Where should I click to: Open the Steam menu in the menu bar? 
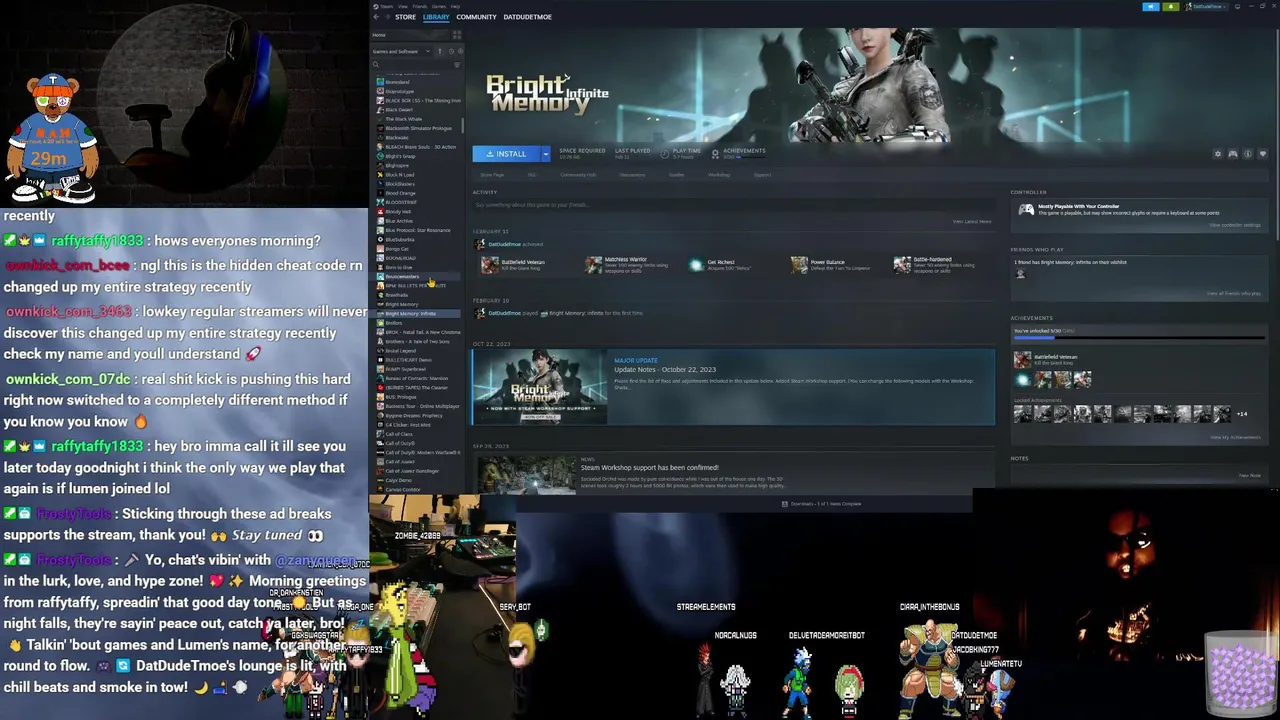click(388, 6)
